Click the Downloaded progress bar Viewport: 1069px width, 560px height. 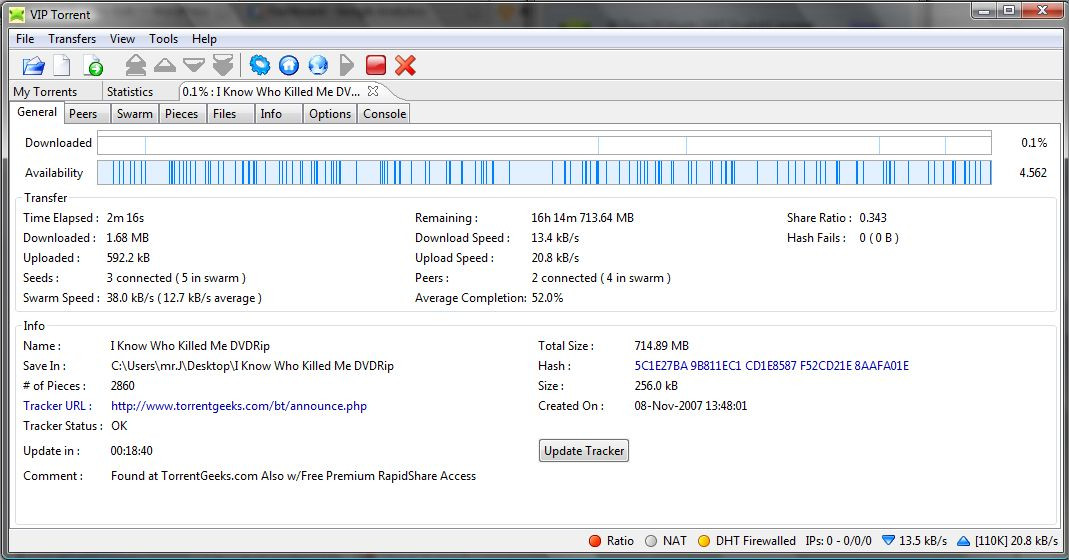(544, 143)
